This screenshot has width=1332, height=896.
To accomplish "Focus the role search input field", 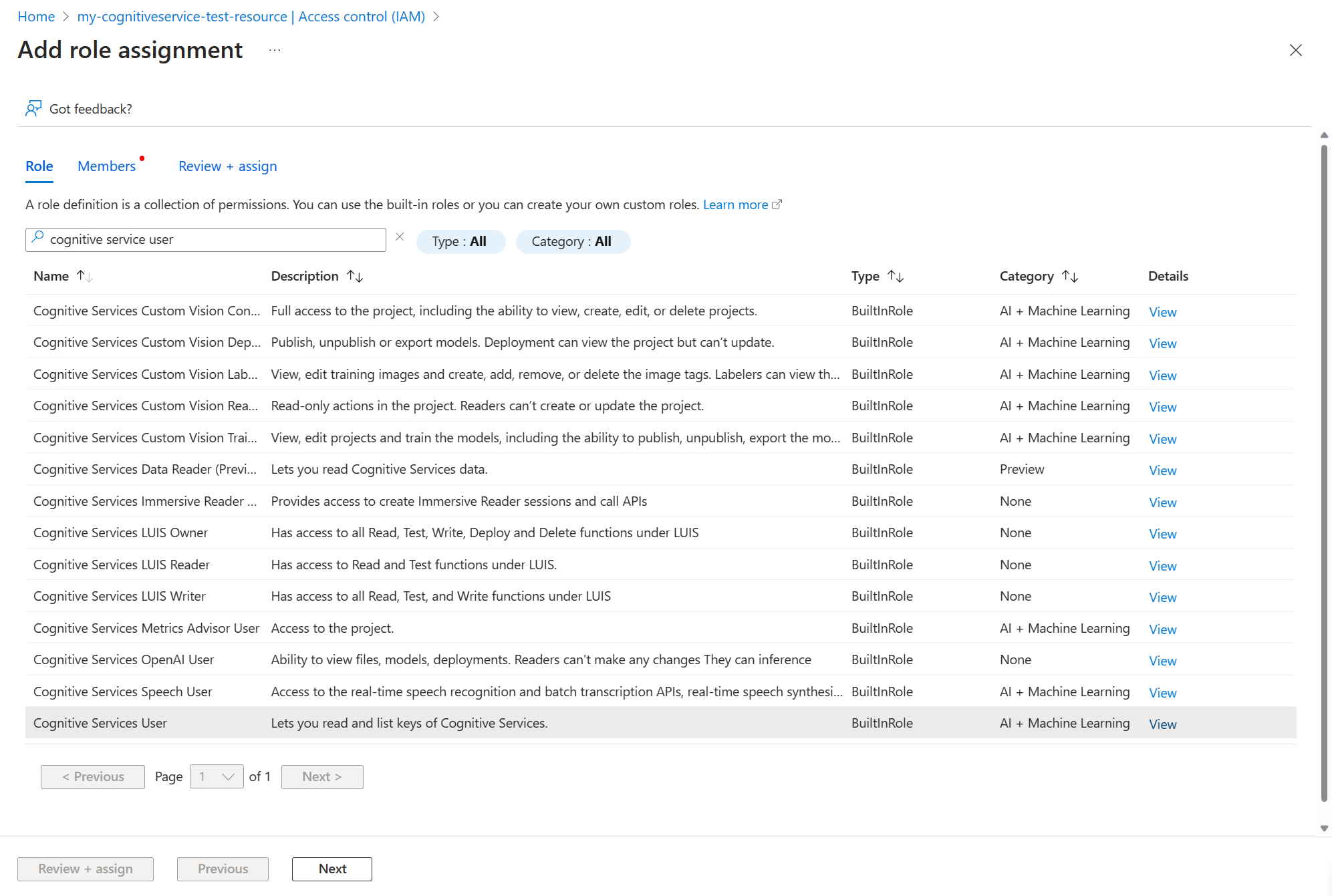I will (206, 240).
